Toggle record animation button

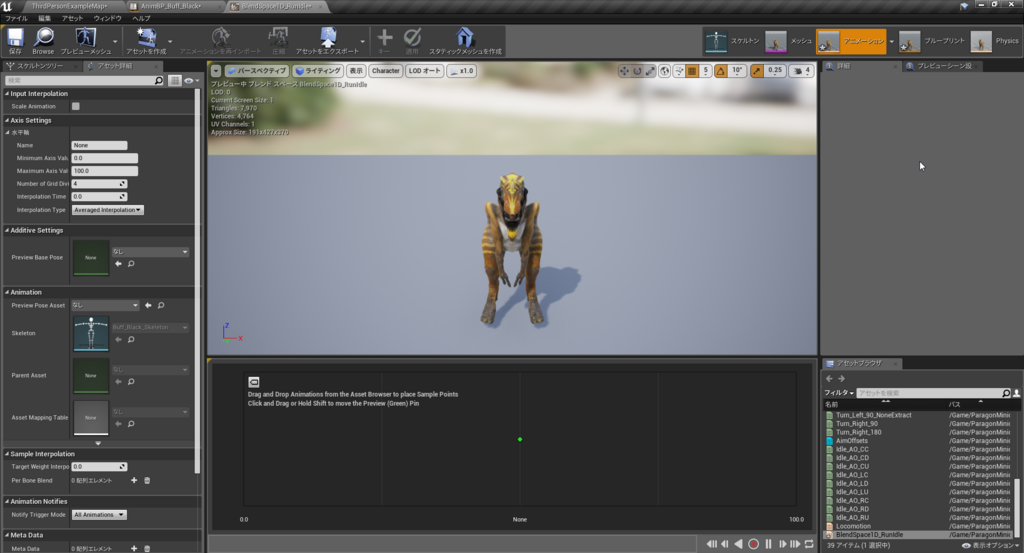click(x=754, y=544)
